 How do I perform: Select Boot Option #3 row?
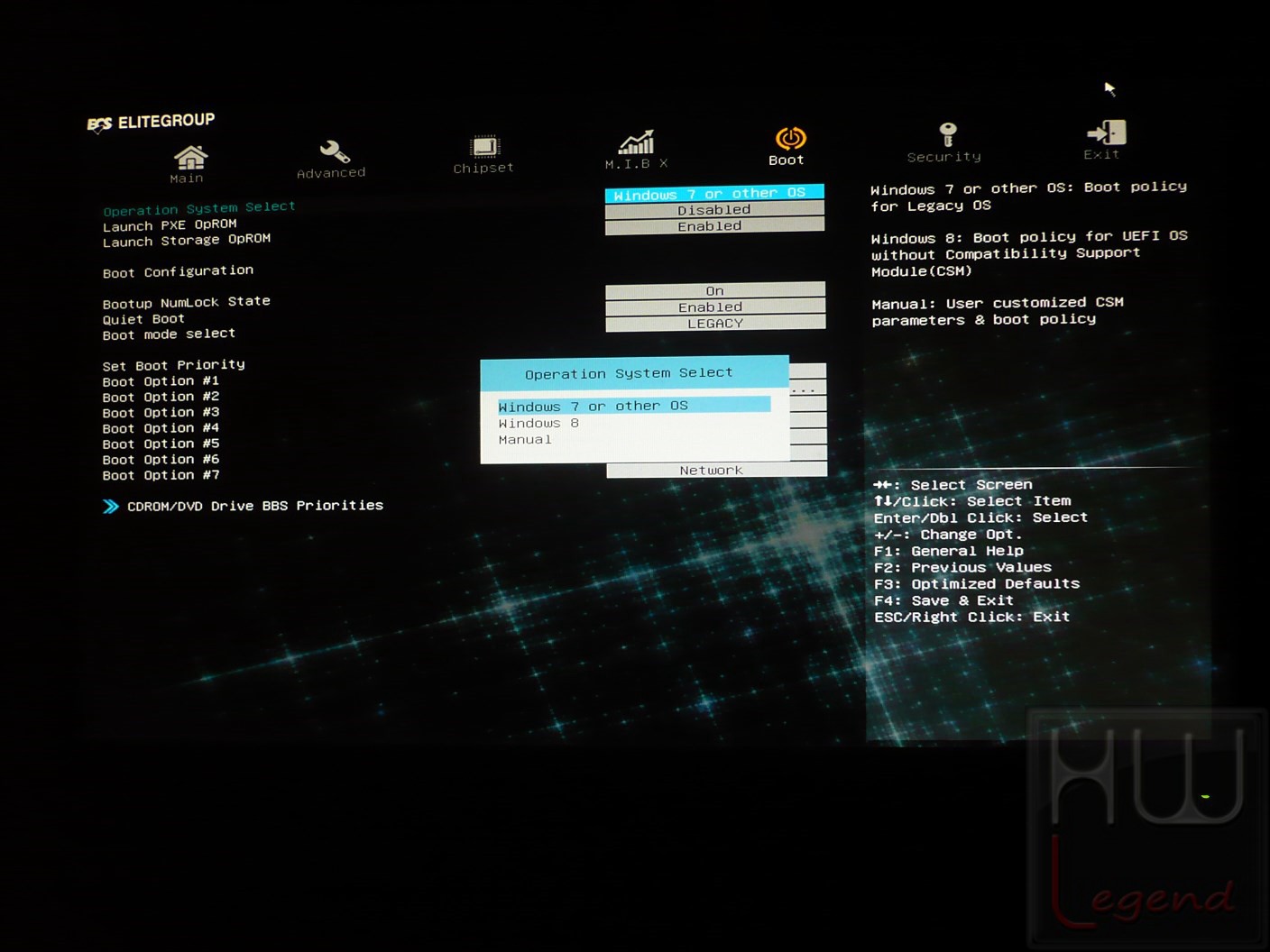point(161,413)
